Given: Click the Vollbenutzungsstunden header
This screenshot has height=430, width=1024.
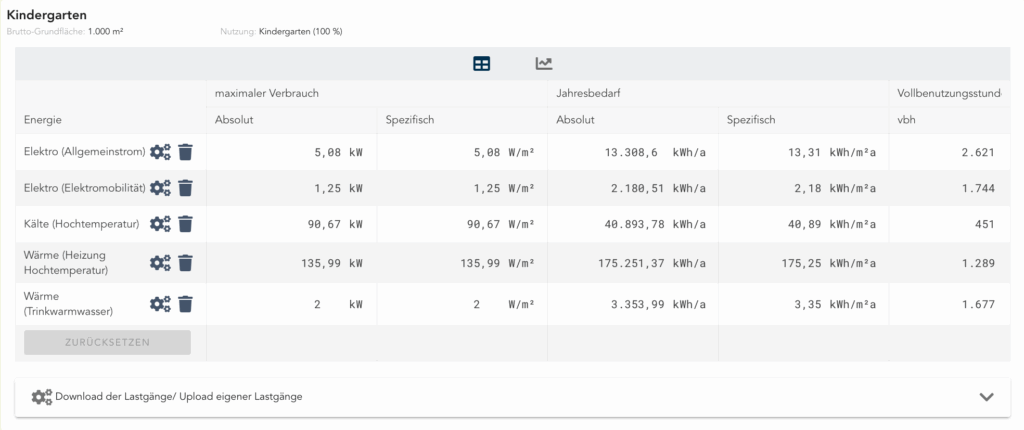Looking at the screenshot, I should pyautogui.click(x=950, y=93).
